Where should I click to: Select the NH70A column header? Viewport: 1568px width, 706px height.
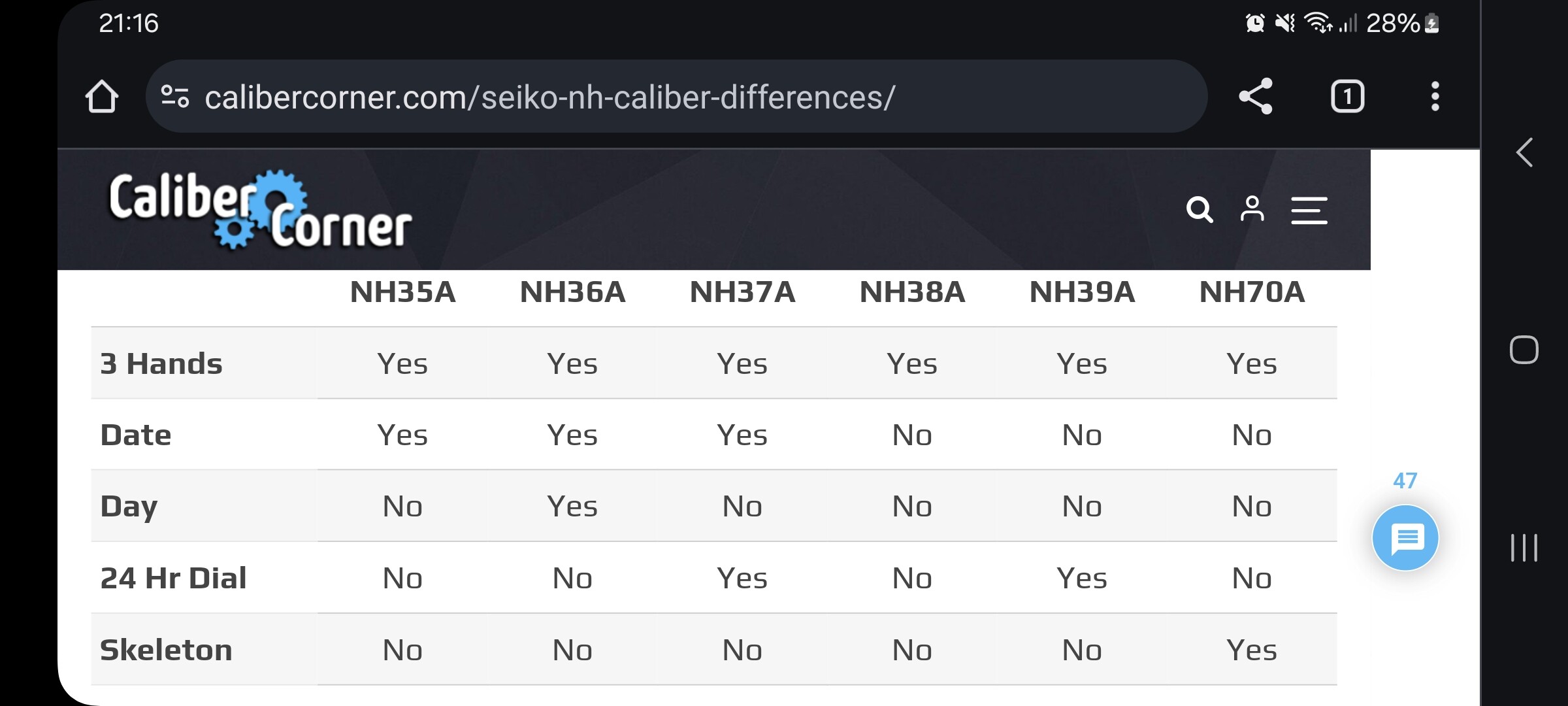(x=1252, y=292)
